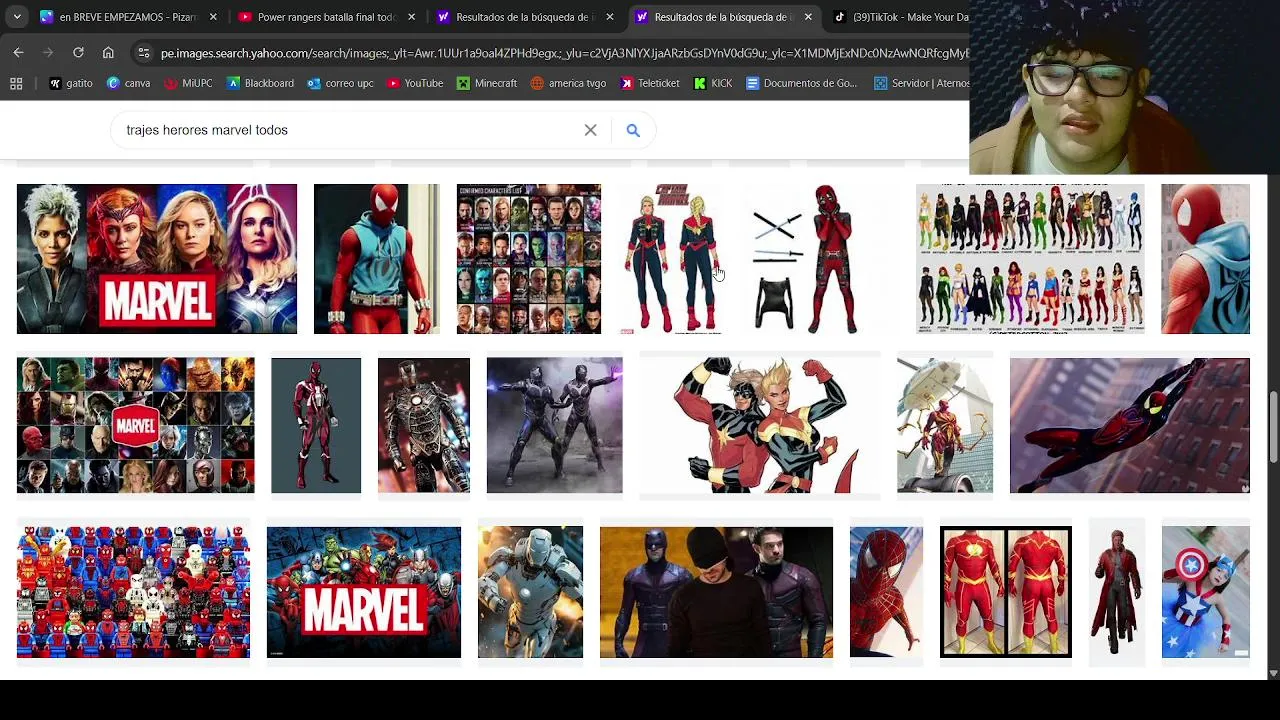Open the apps grid in bookmarks bar
Viewport: 1280px width, 720px height.
pos(16,83)
